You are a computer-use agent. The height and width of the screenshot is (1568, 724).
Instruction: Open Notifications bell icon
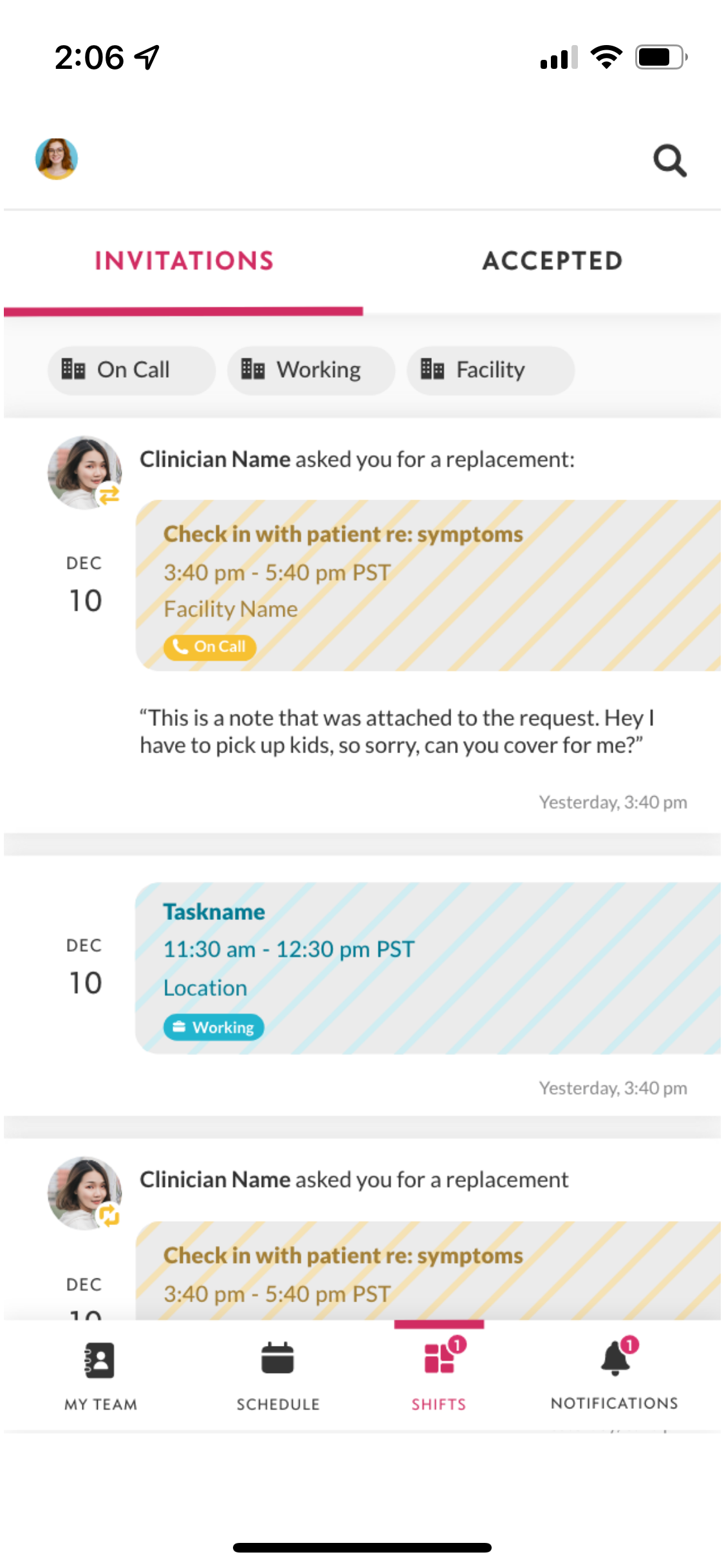(615, 1358)
